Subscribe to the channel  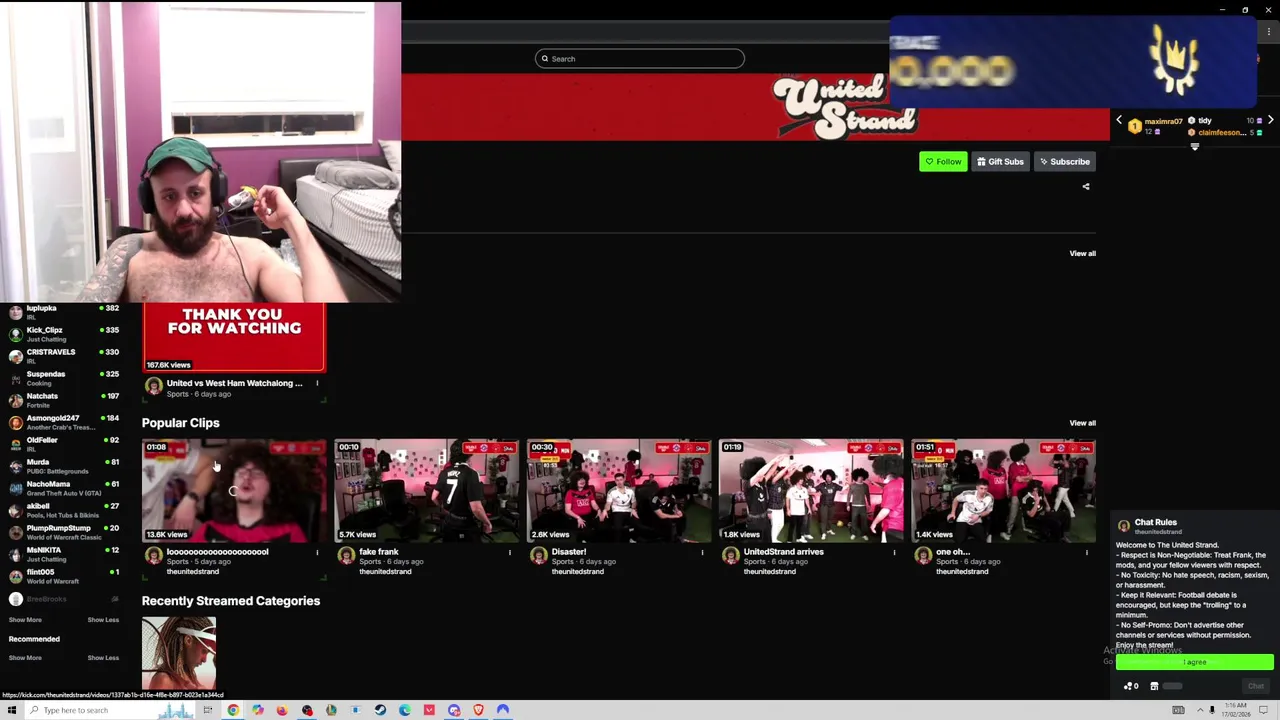1064,162
